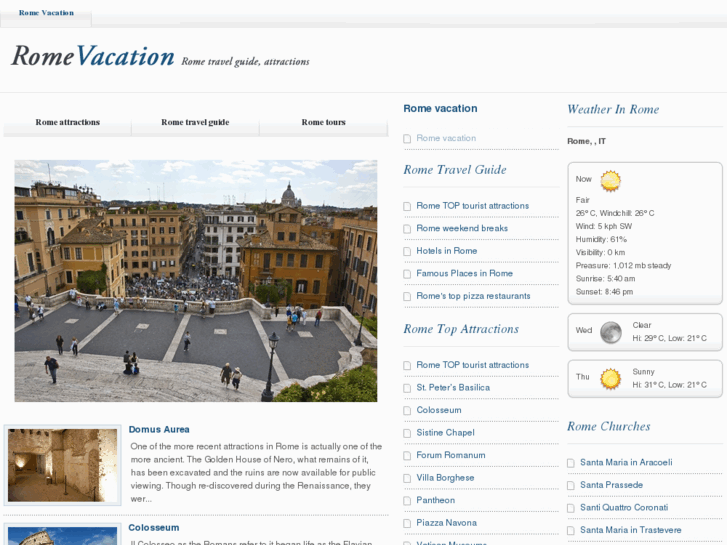This screenshot has width=727, height=545.
Task: Open Santi Quattro Coronati link
Action: 624,507
